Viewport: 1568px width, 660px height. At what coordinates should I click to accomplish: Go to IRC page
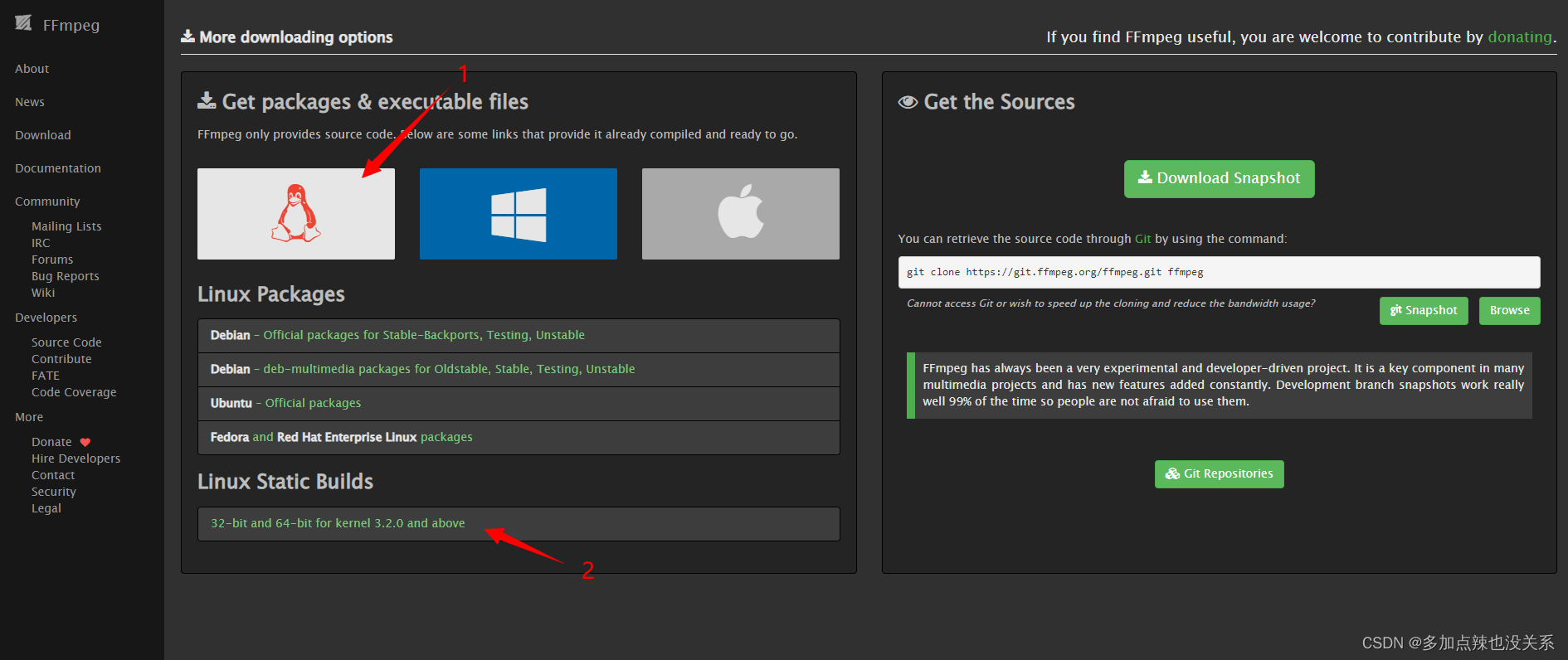41,243
